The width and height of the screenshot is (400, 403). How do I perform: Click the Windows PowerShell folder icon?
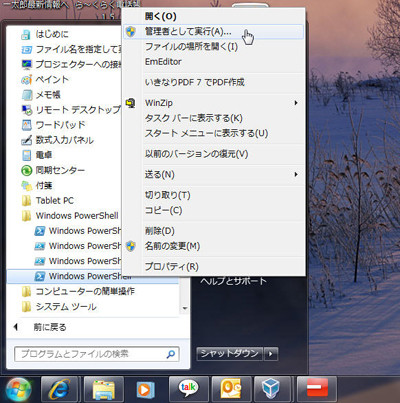[x=26, y=216]
